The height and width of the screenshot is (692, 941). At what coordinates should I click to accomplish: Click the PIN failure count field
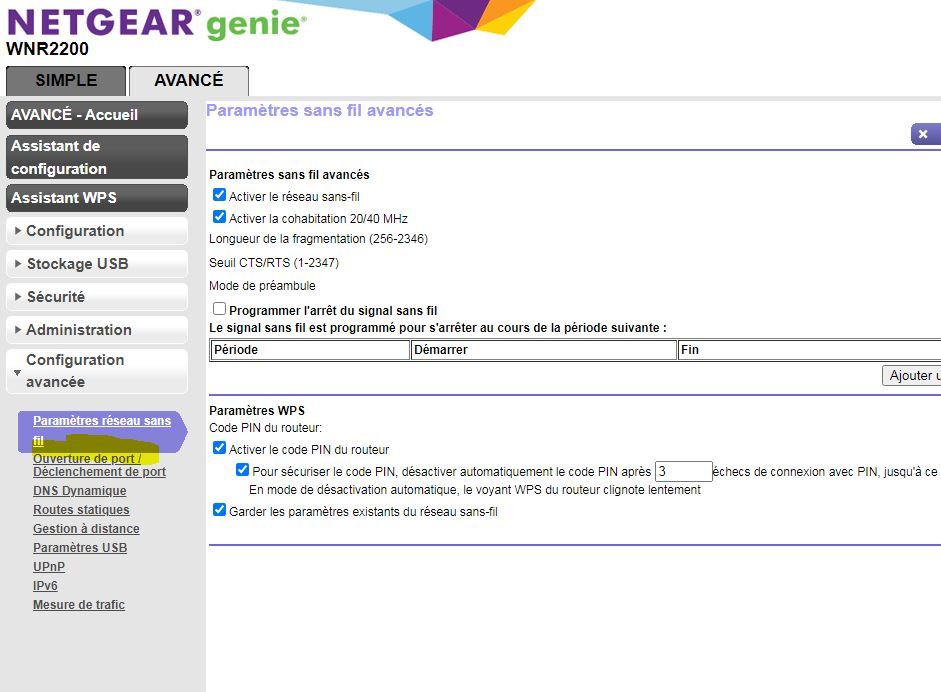[684, 471]
